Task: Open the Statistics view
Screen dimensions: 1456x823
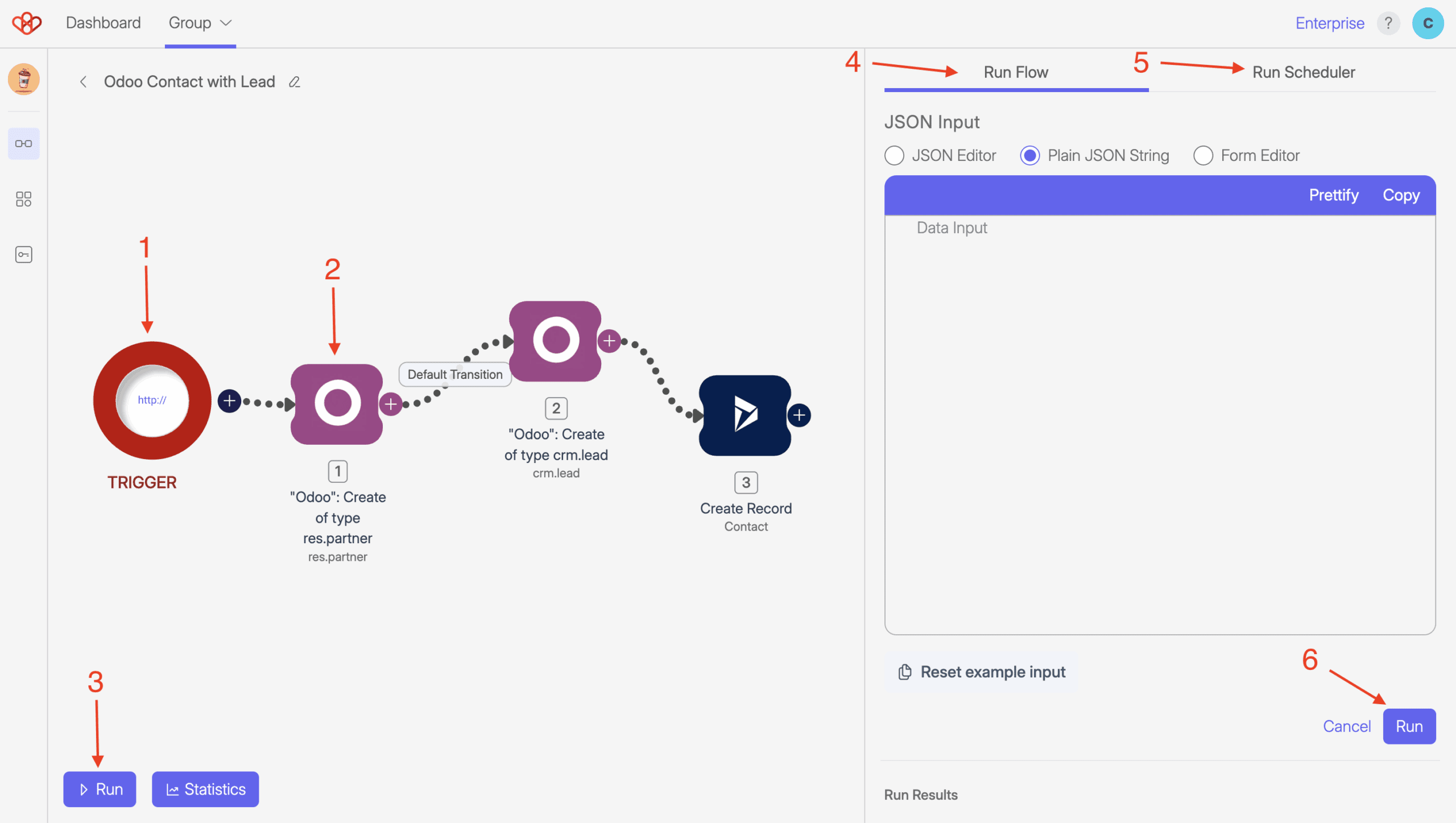Action: [x=205, y=789]
